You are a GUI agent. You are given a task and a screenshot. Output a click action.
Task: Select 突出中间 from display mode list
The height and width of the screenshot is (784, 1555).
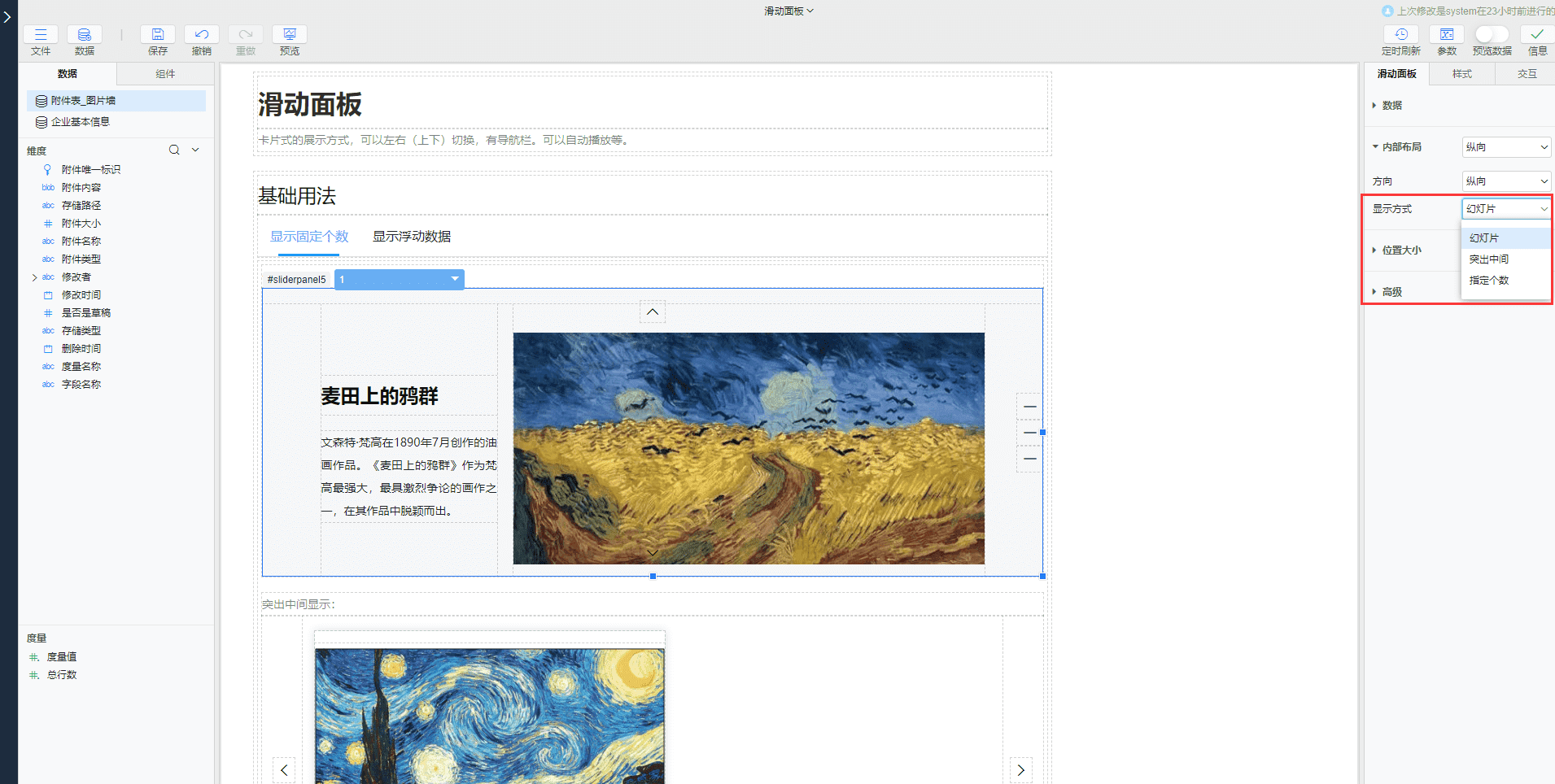point(1488,259)
